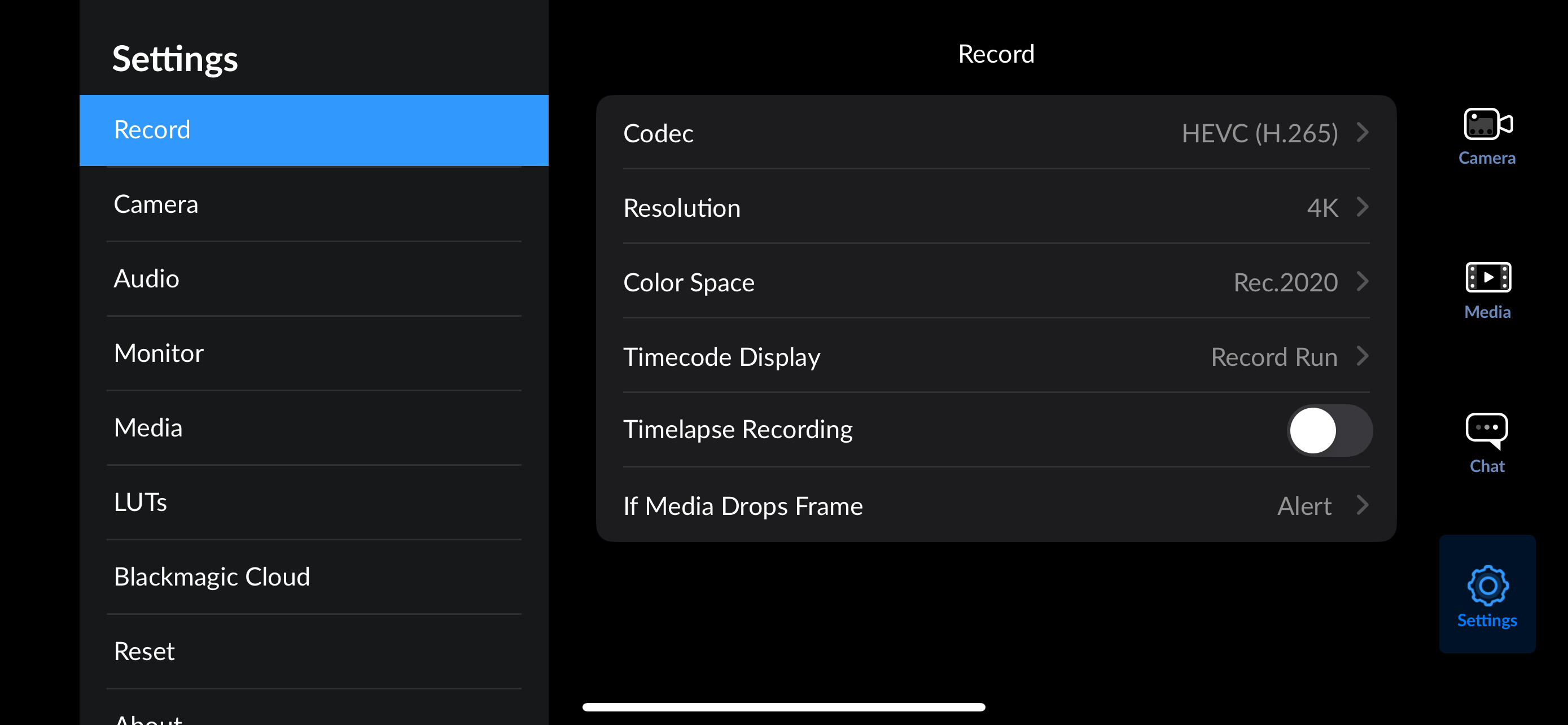Image resolution: width=1568 pixels, height=725 pixels.
Task: Select the Record settings category
Action: [313, 130]
